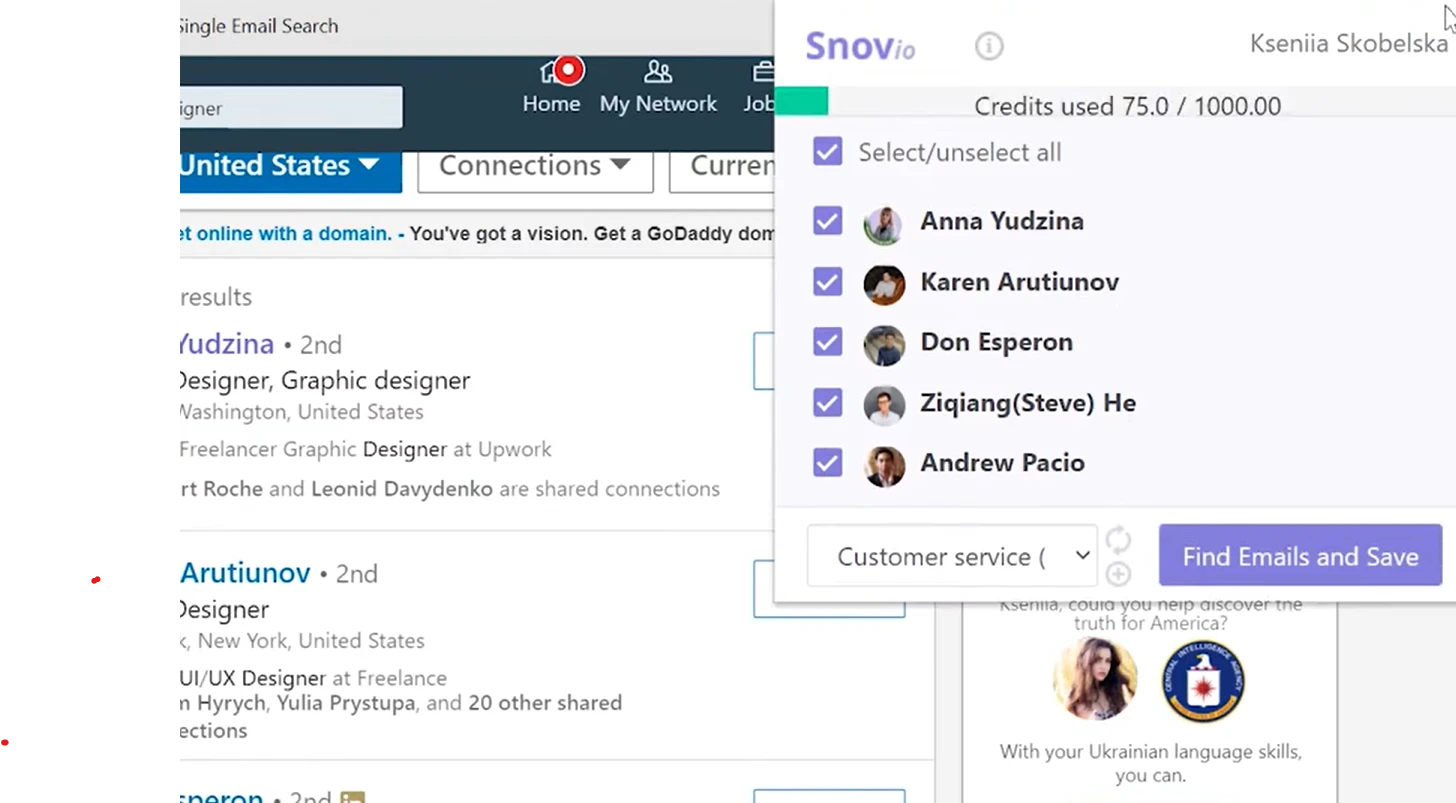The height and width of the screenshot is (803, 1456).
Task: Click the Snov.io logo
Action: click(x=858, y=46)
